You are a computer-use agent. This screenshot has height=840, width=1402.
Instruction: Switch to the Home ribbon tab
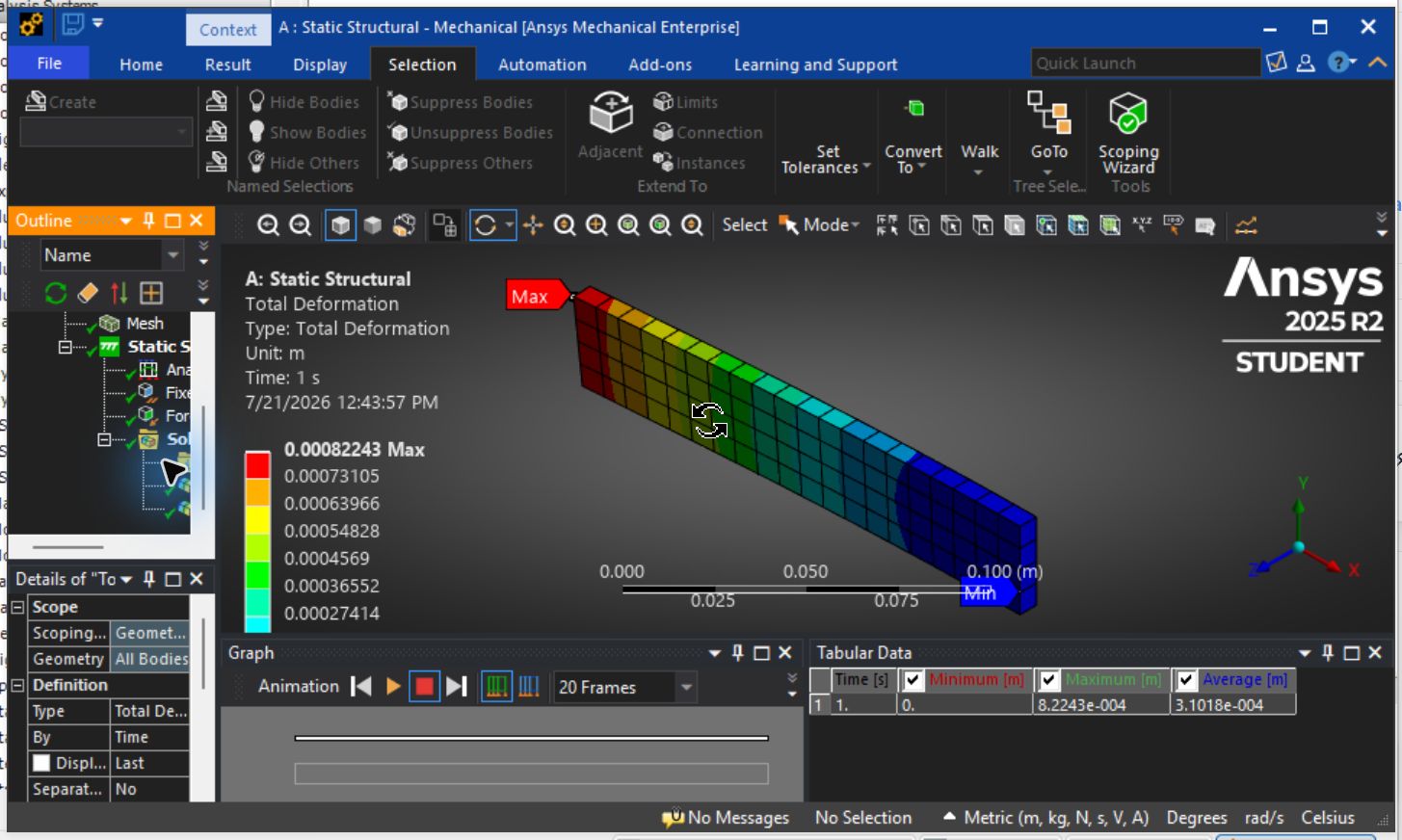141,65
